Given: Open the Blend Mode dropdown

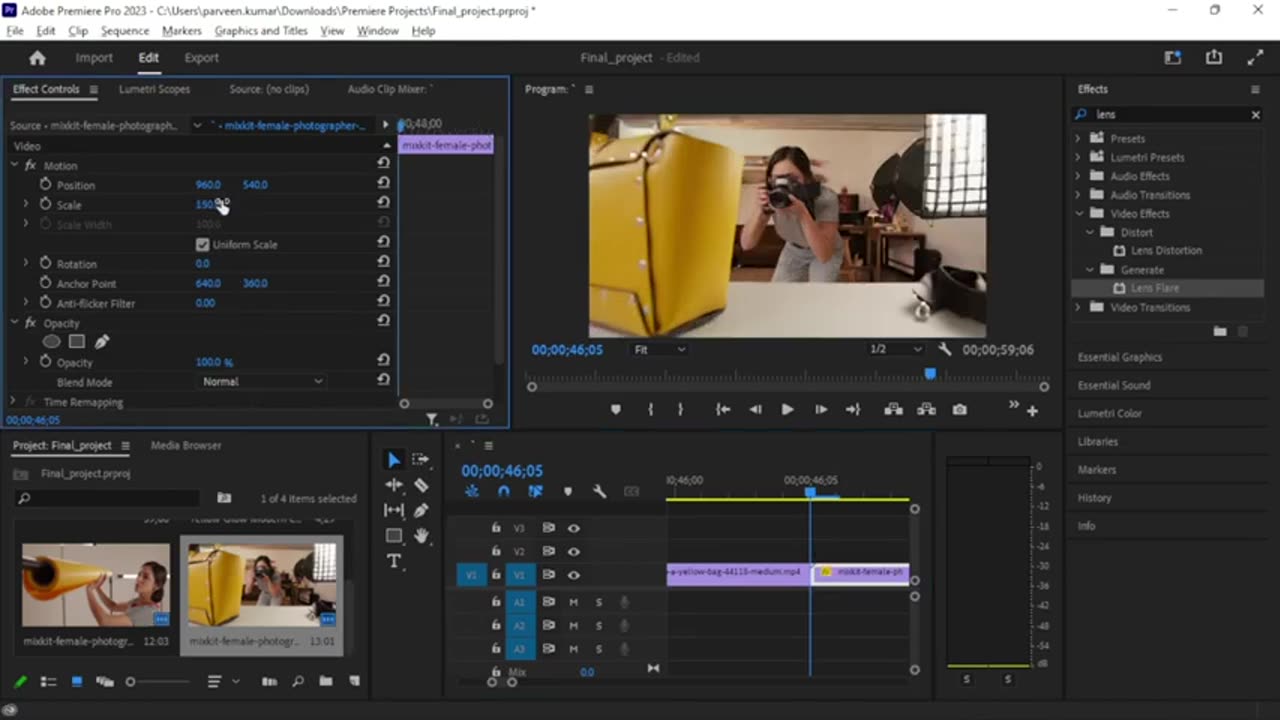Looking at the screenshot, I should coord(262,381).
